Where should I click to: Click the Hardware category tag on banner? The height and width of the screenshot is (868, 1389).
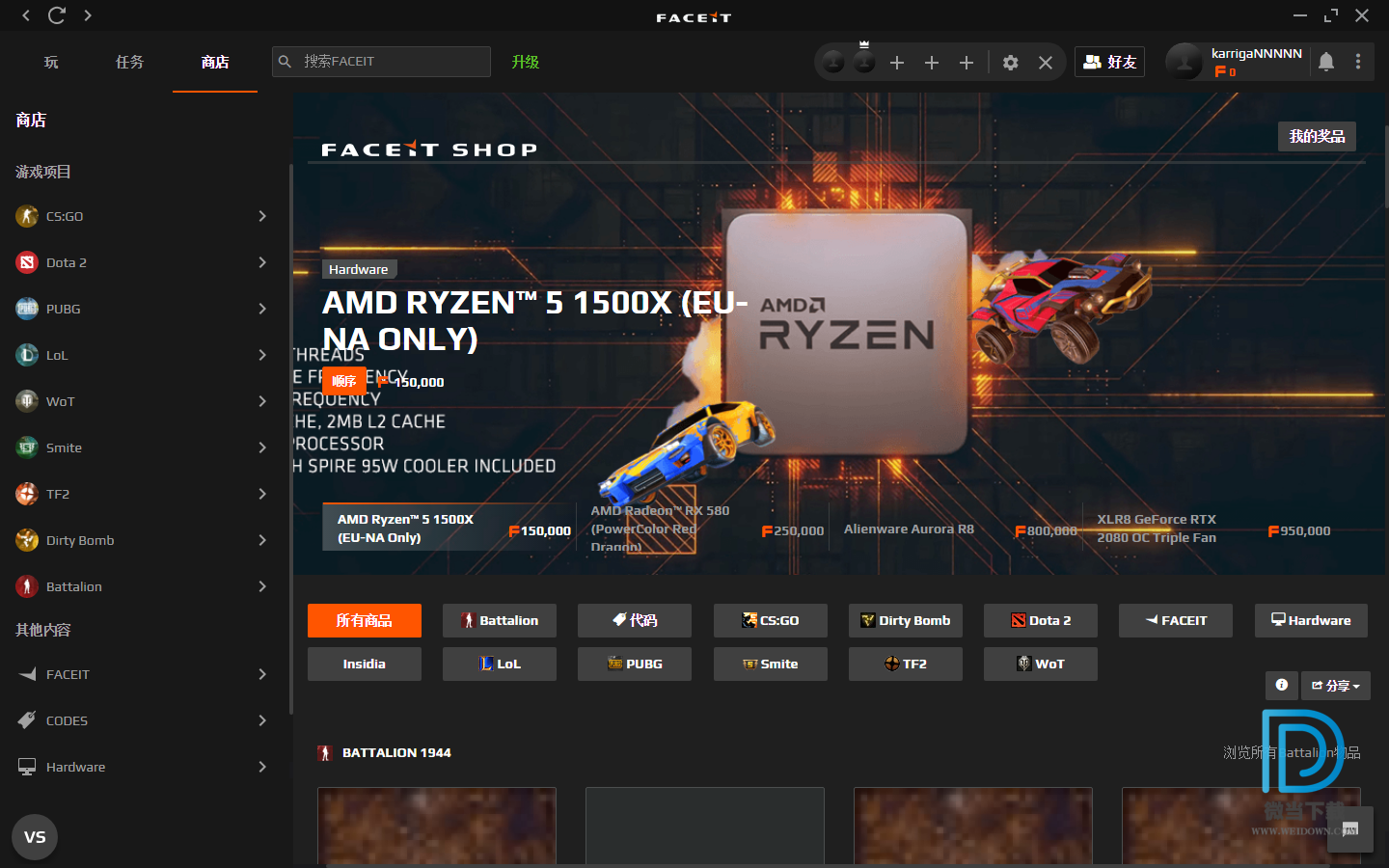pyautogui.click(x=358, y=269)
